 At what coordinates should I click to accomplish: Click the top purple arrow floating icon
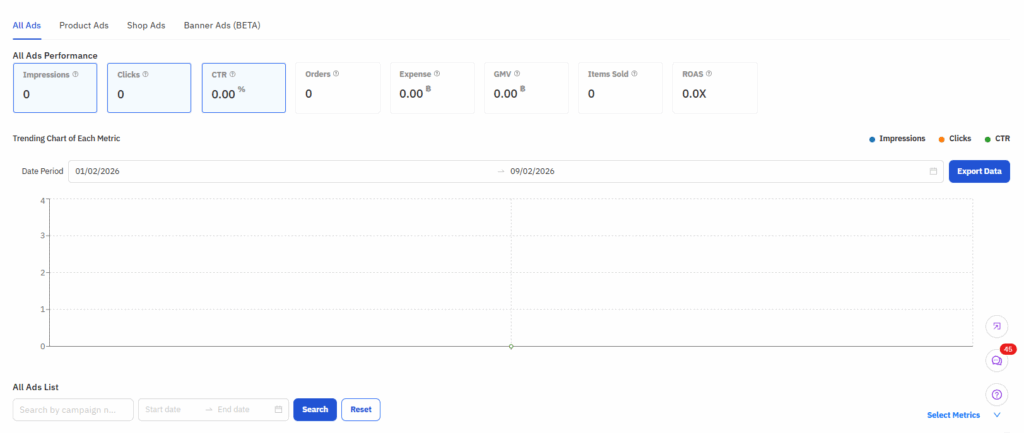[996, 326]
